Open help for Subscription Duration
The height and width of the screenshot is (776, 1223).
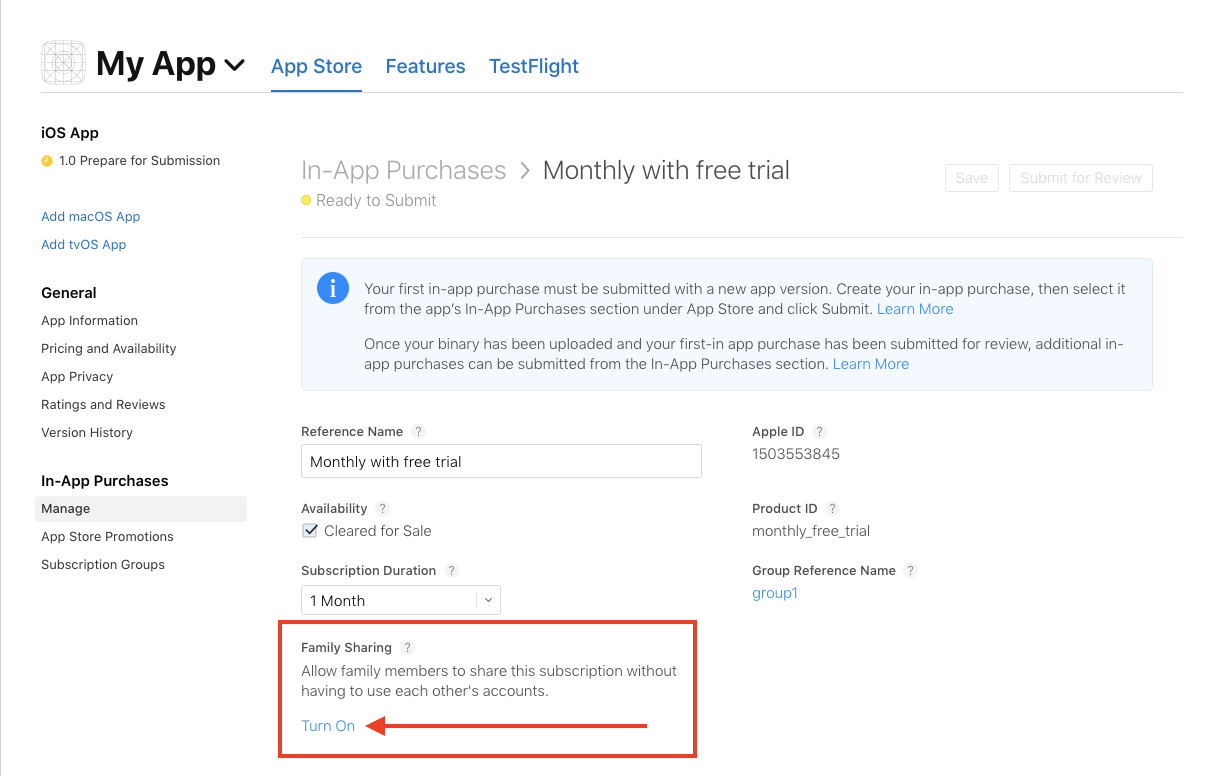(452, 570)
